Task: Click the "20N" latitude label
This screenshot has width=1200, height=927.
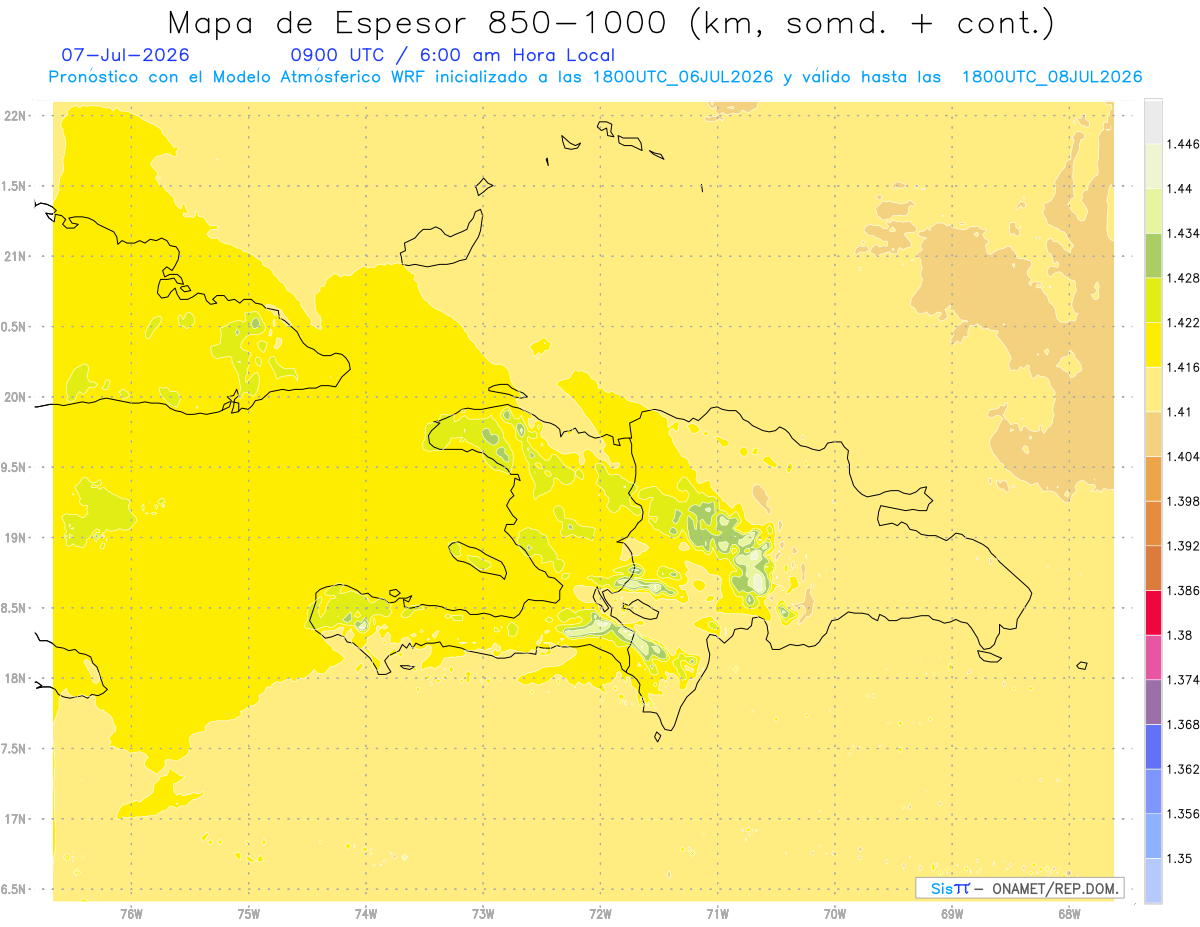Action: (x=16, y=397)
